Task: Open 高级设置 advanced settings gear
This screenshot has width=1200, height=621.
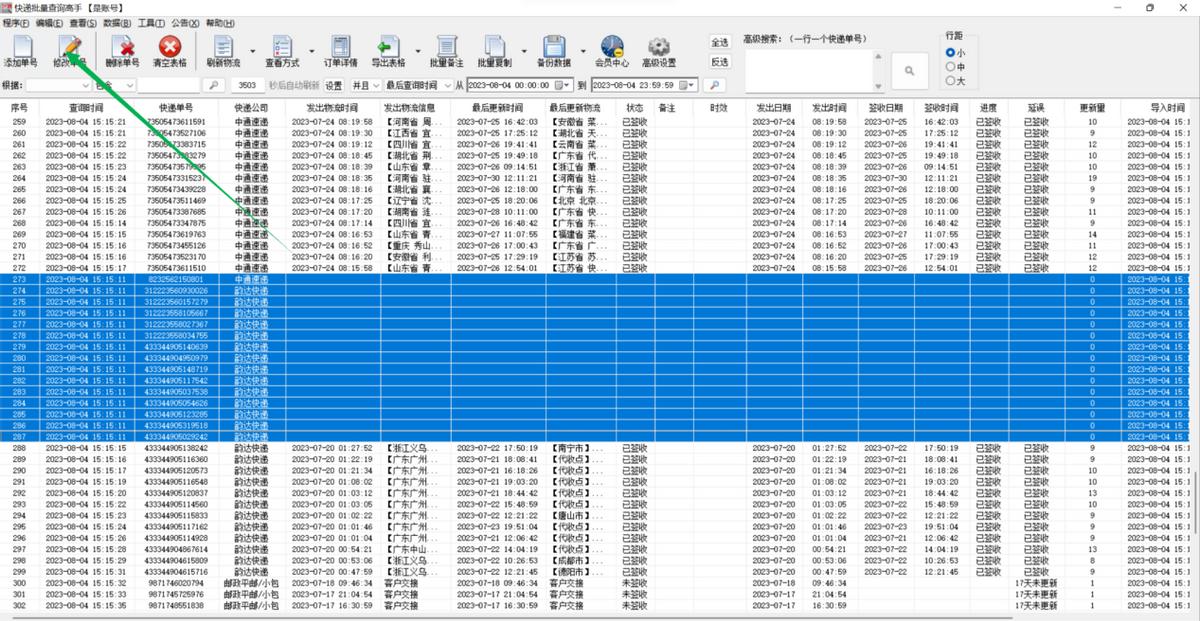Action: [658, 49]
